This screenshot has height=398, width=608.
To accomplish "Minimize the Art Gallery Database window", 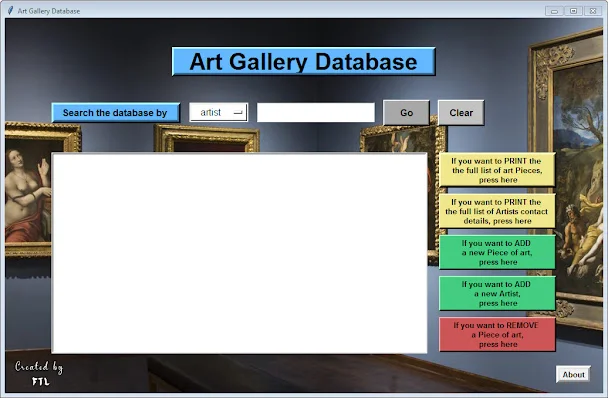I will [x=554, y=11].
